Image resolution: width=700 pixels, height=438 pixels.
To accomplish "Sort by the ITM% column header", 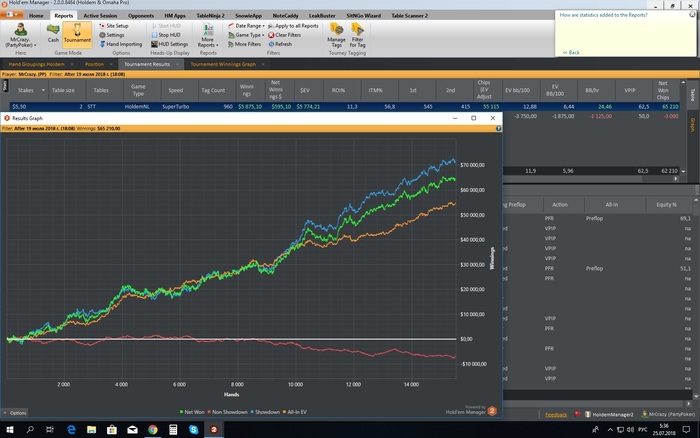I will tap(375, 90).
